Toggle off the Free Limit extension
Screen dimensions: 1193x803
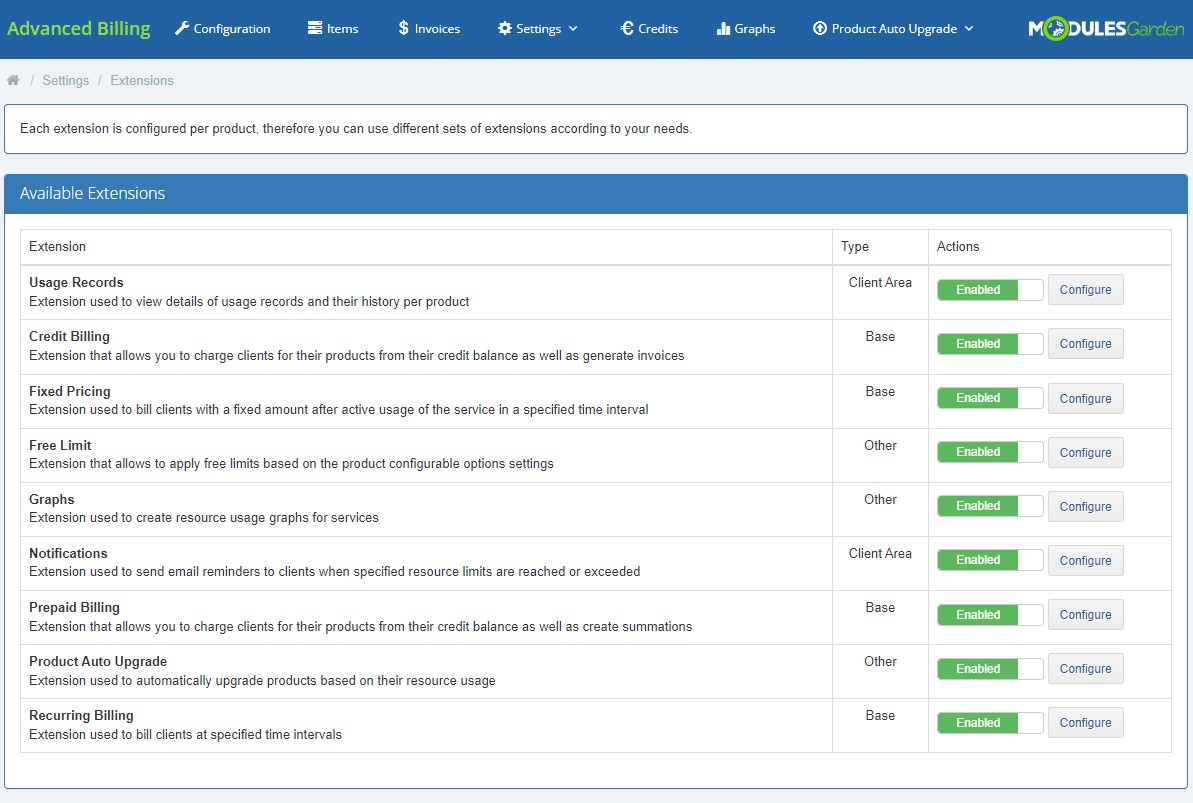pyautogui.click(x=989, y=452)
